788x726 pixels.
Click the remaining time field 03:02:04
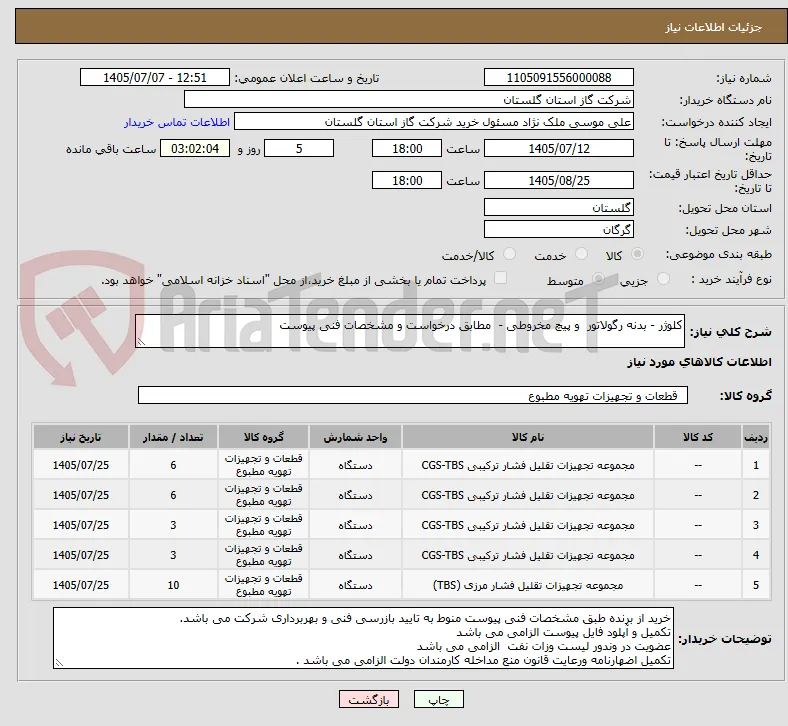tap(195, 149)
